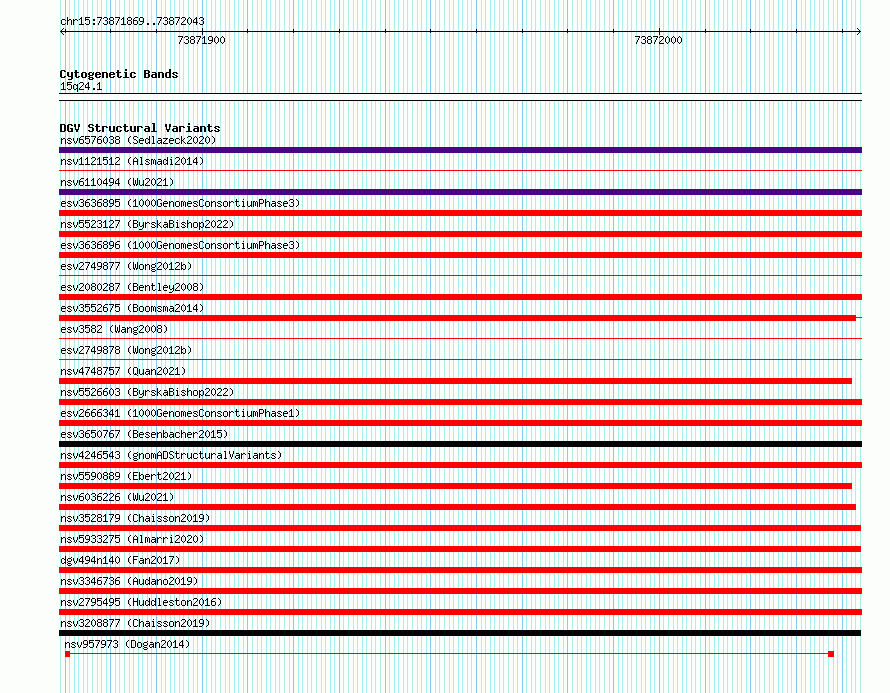Click the 73871900 ruler position label

click(x=201, y=40)
